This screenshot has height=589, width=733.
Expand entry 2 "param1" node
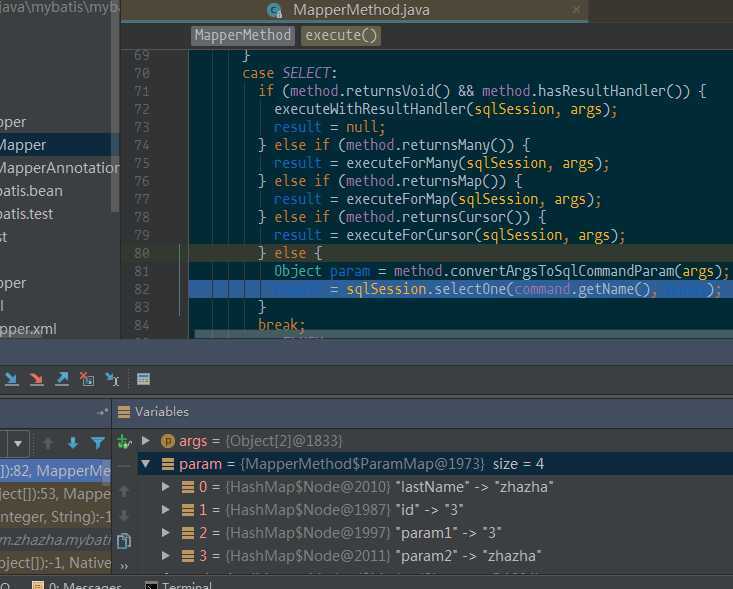pos(165,532)
